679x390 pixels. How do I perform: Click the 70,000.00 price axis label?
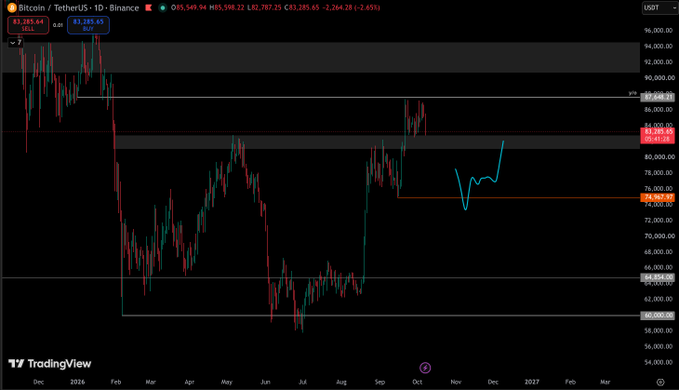point(659,236)
